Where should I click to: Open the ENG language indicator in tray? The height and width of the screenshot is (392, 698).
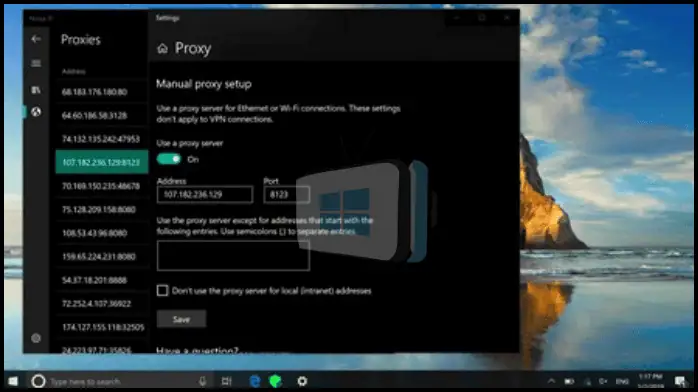tap(622, 382)
